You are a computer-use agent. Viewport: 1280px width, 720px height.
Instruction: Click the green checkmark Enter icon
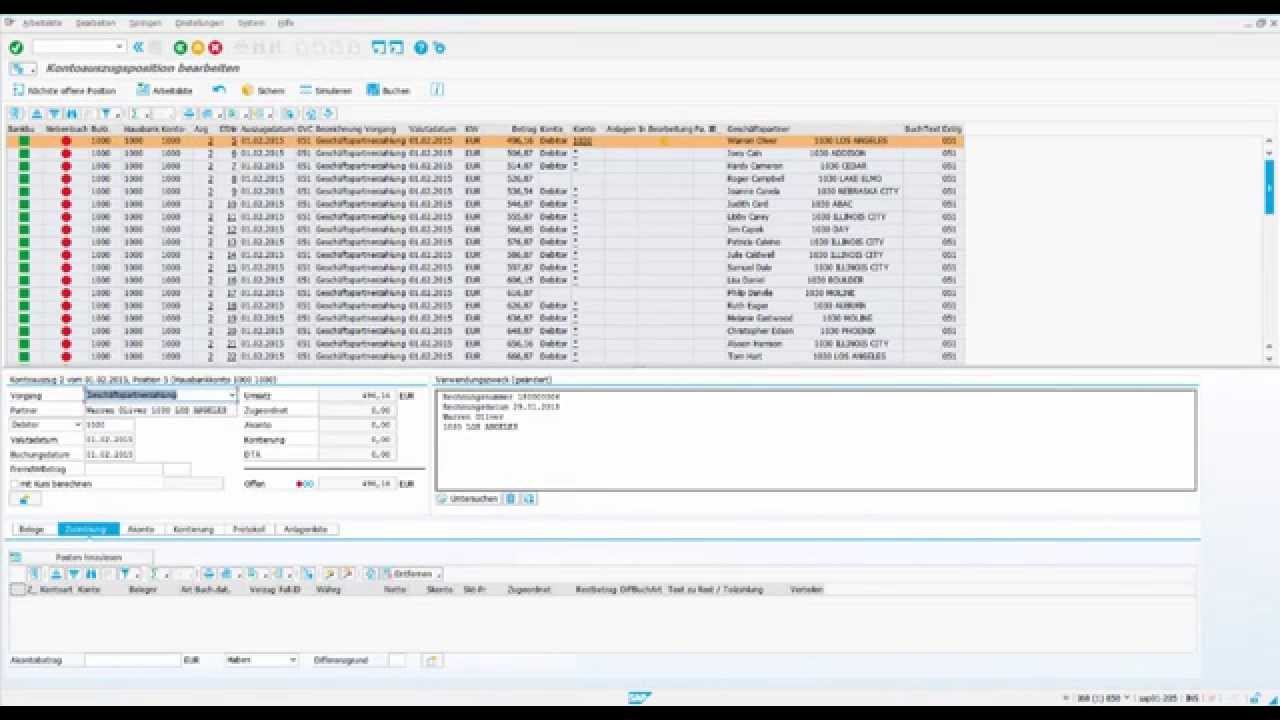pyautogui.click(x=16, y=47)
